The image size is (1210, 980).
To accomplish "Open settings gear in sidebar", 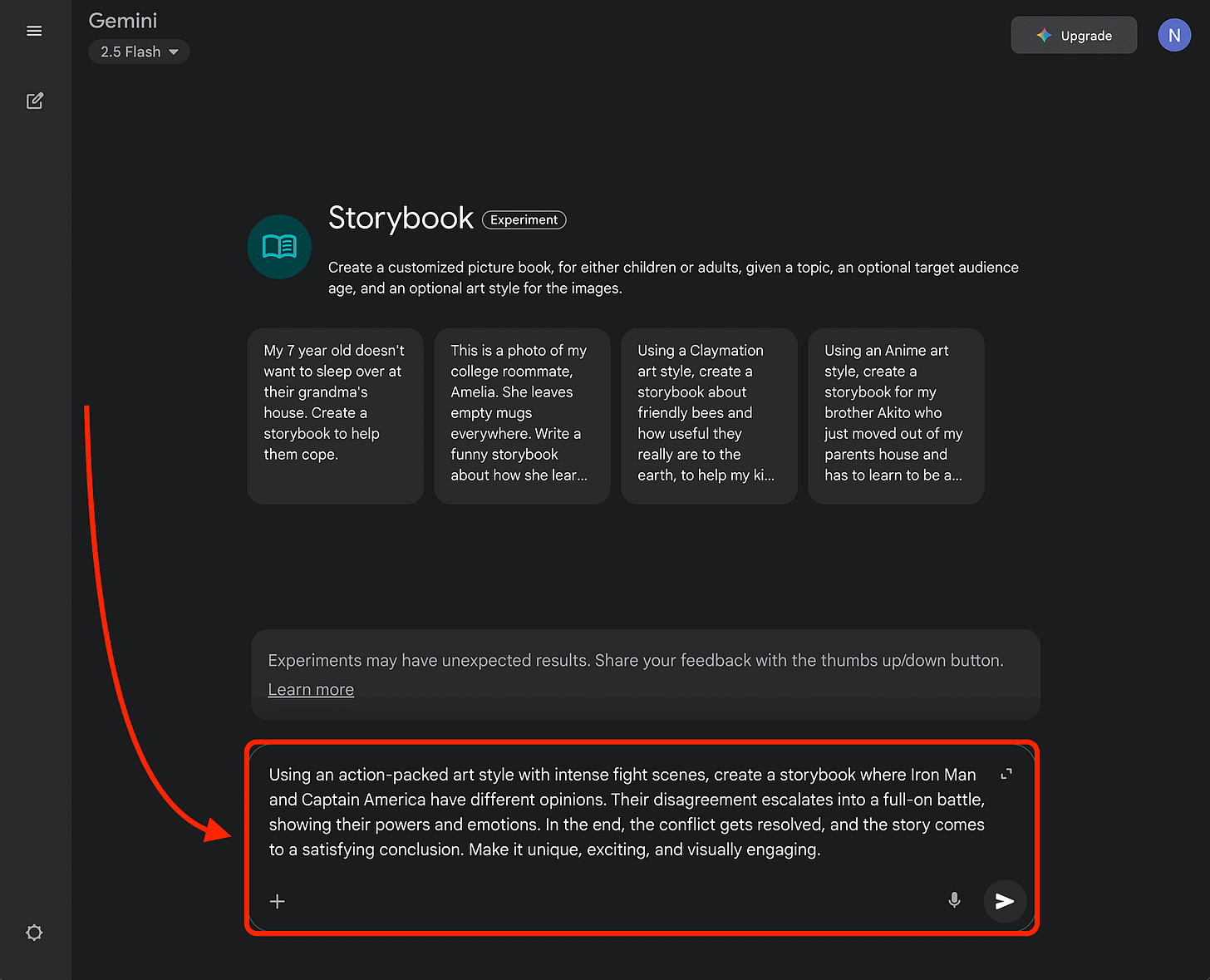I will pos(34,933).
